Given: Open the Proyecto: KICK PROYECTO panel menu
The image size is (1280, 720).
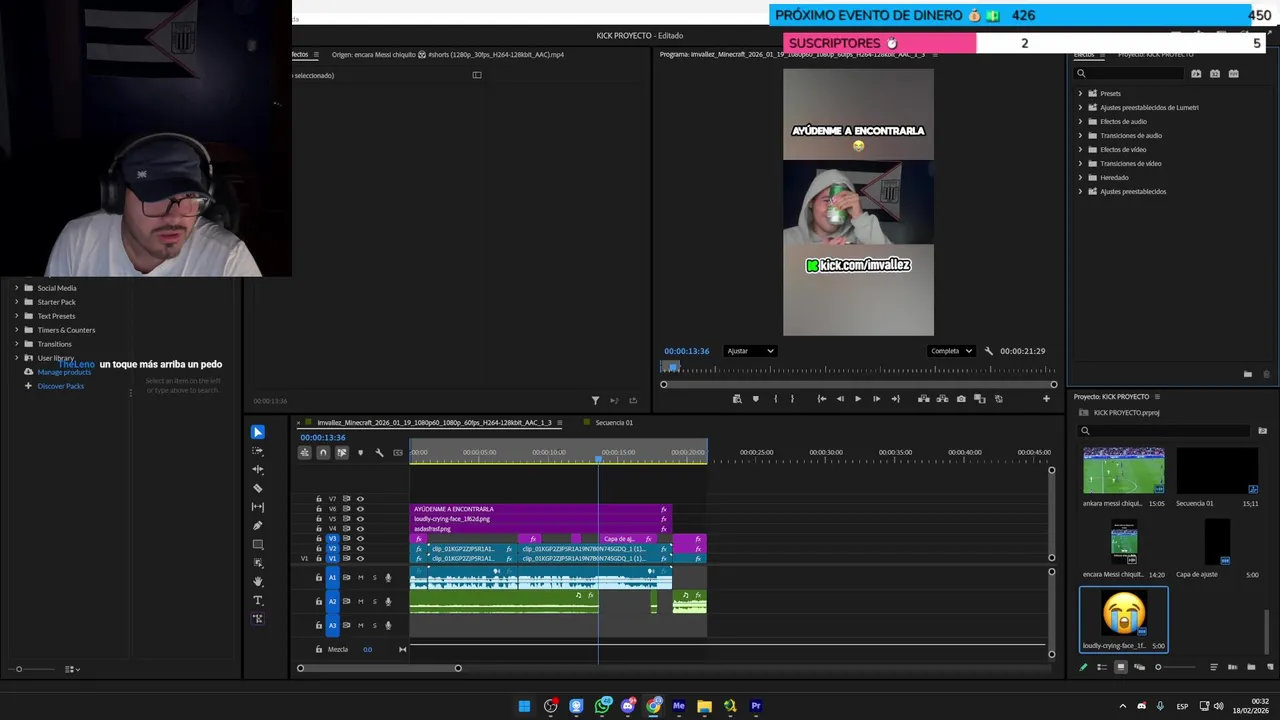Looking at the screenshot, I should point(1157,397).
